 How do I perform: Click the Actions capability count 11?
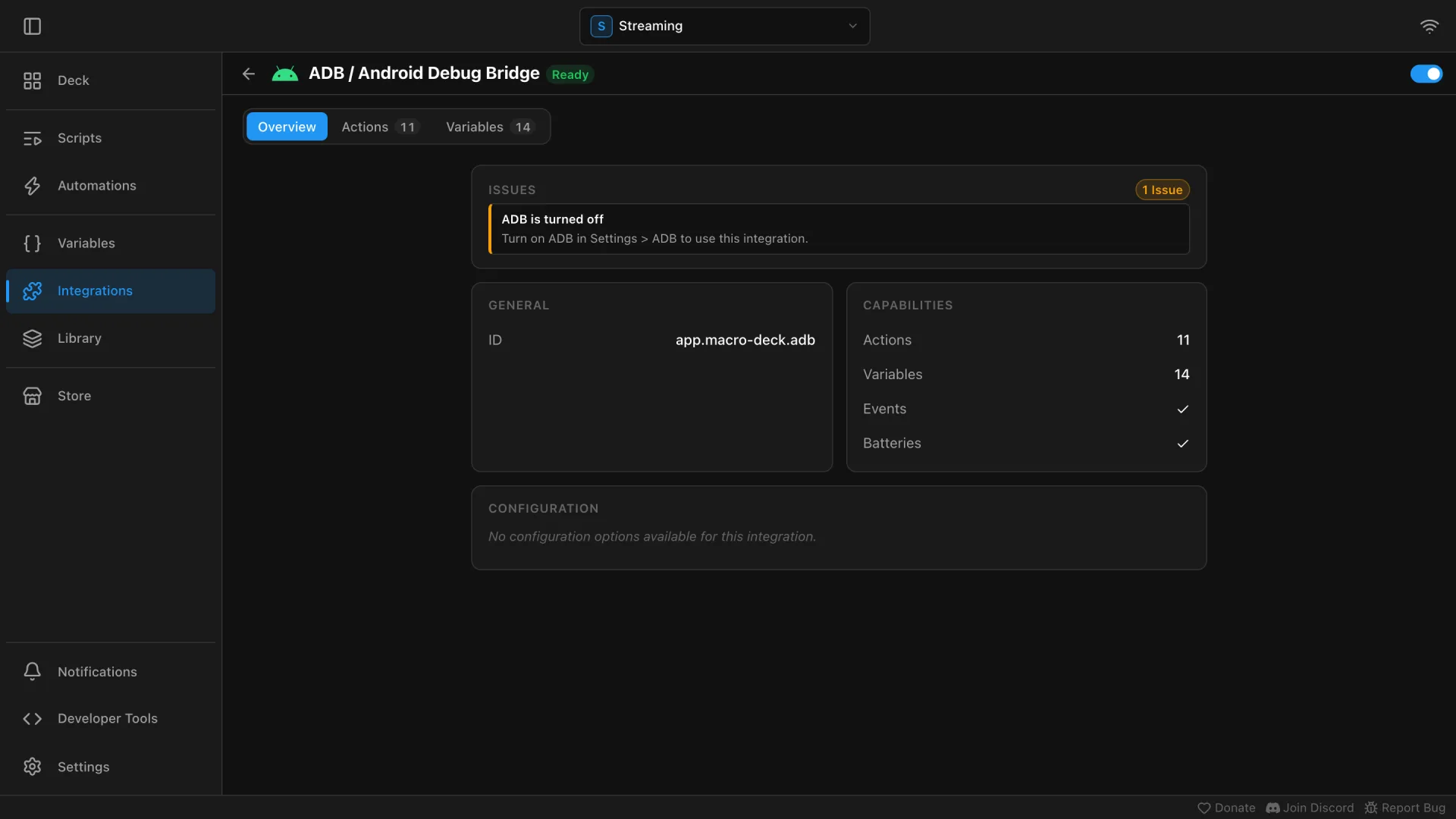point(1183,340)
